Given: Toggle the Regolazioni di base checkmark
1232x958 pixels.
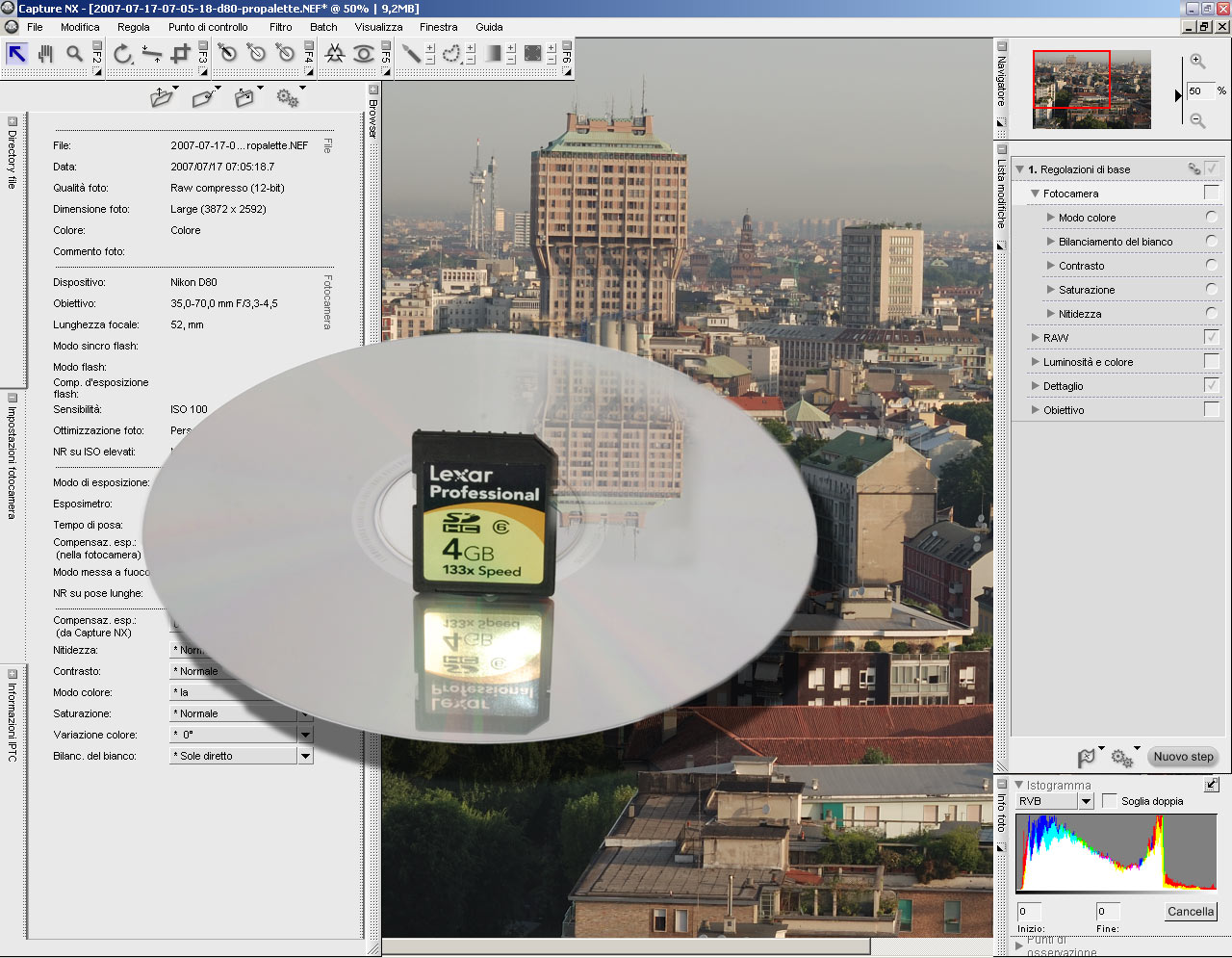Looking at the screenshot, I should click(1212, 169).
